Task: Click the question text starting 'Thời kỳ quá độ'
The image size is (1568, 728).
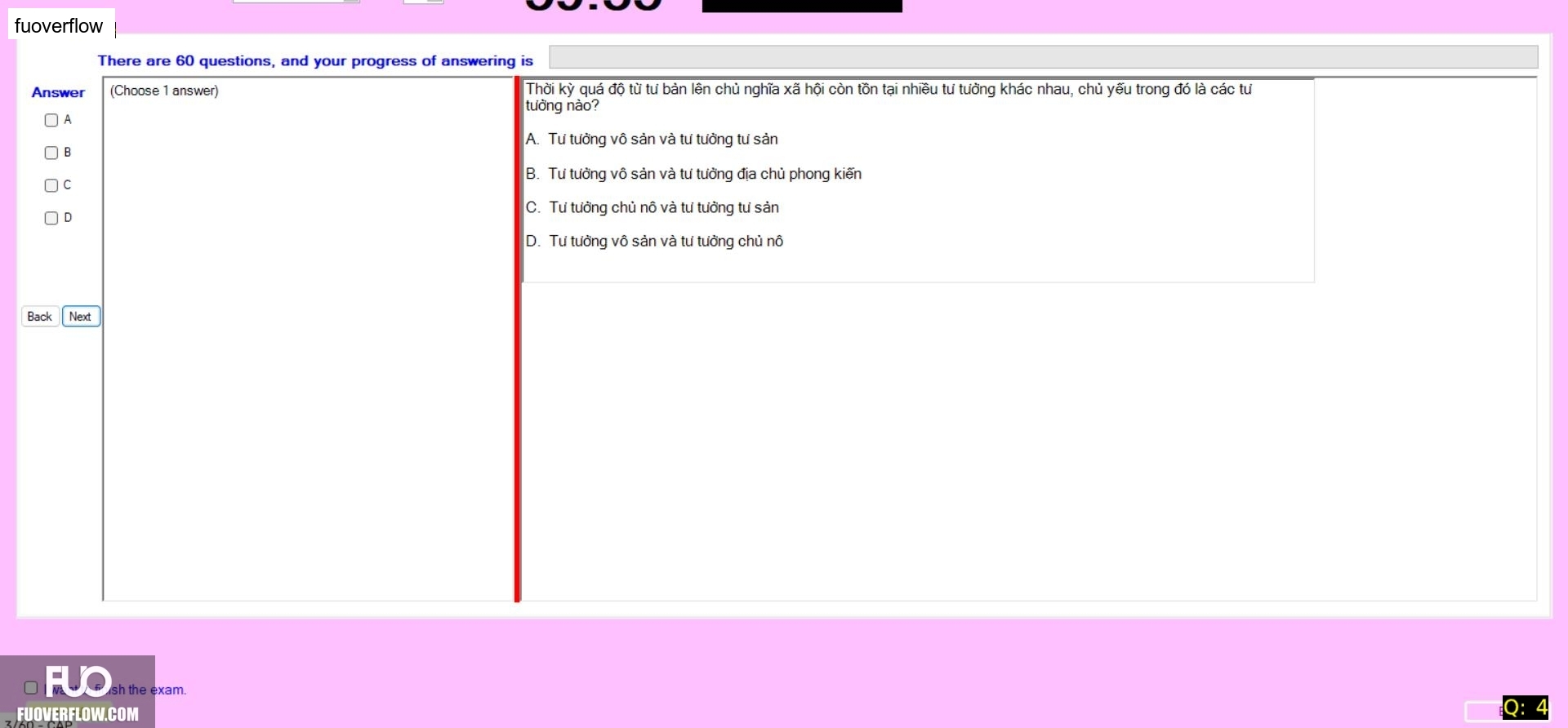Action: tap(889, 97)
